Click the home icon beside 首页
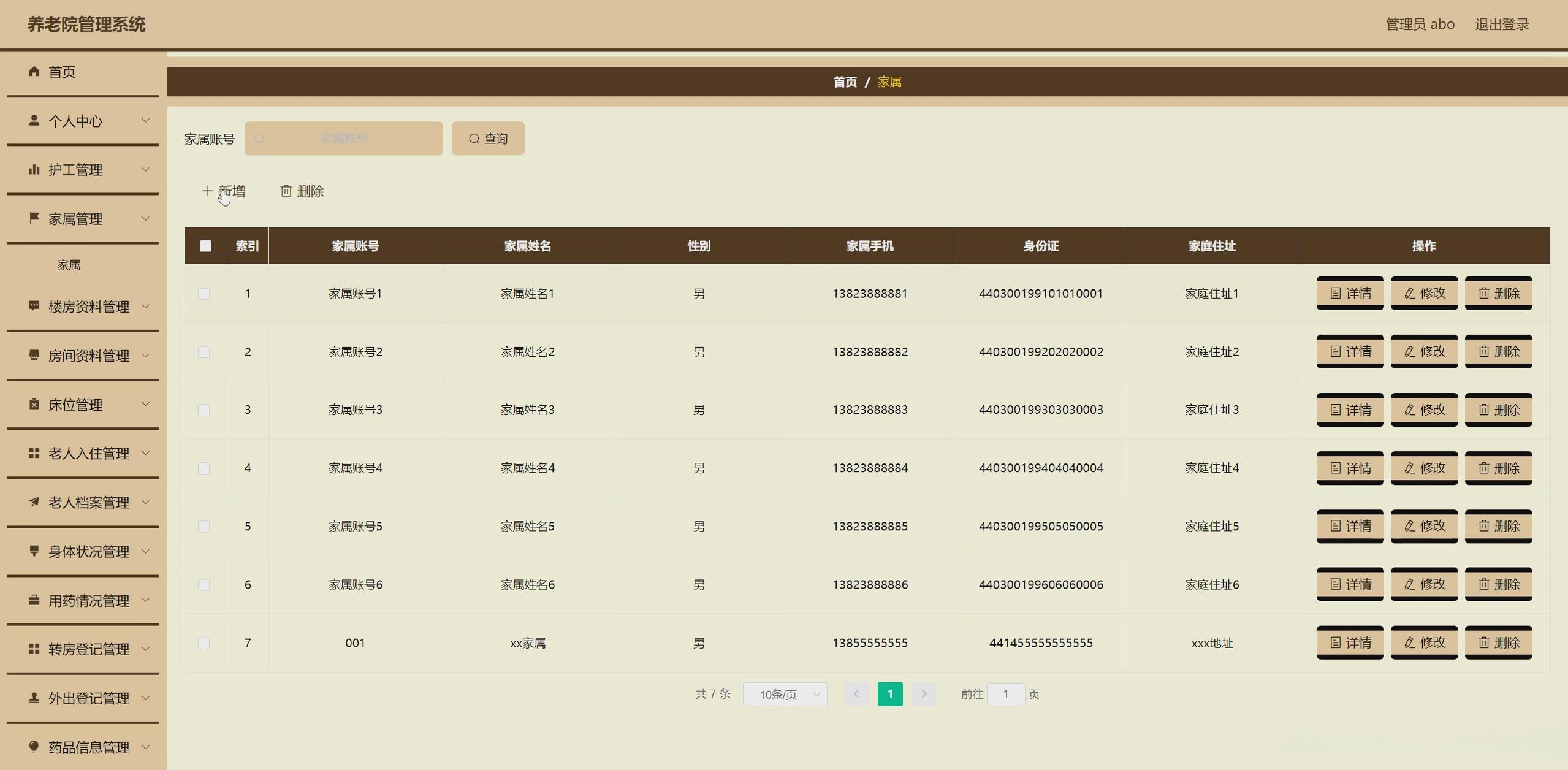 34,72
